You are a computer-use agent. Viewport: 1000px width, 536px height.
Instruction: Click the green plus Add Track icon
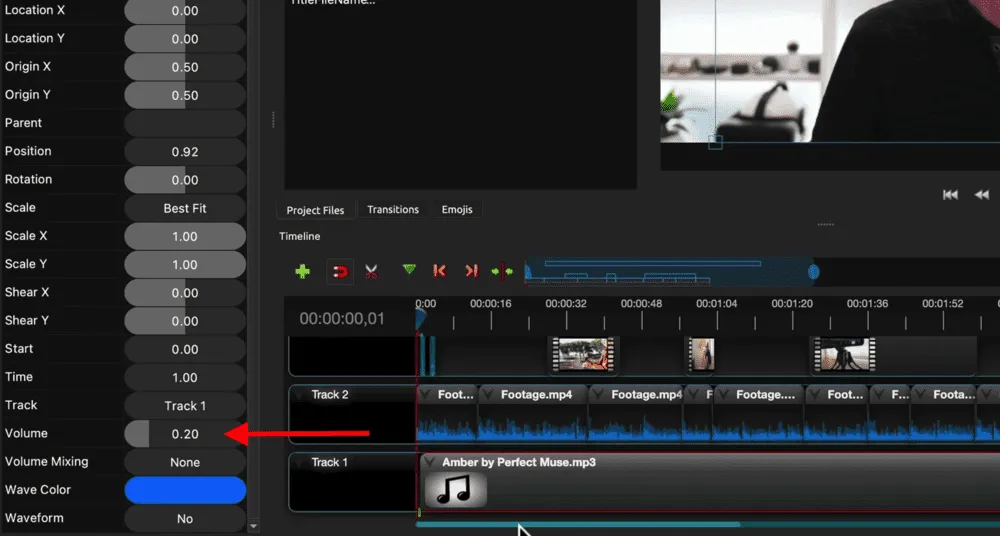[x=303, y=271]
